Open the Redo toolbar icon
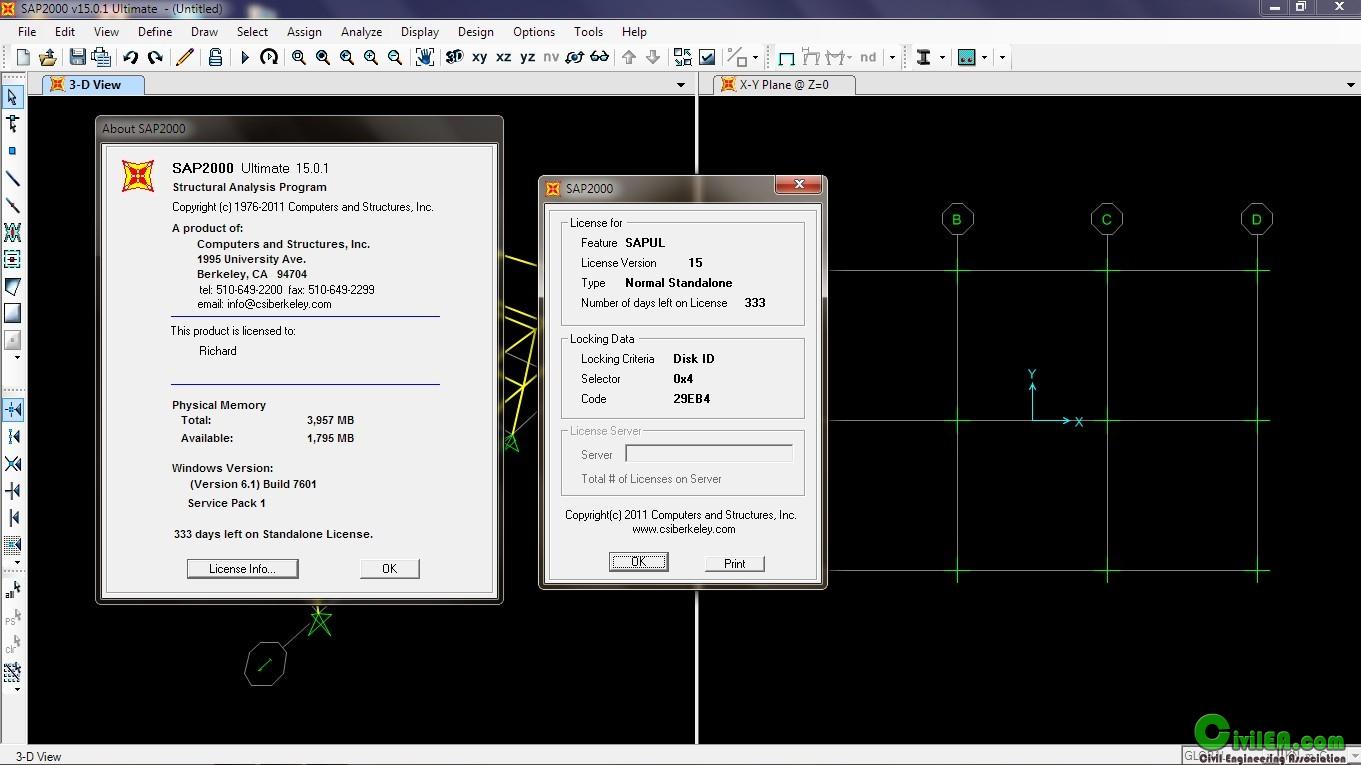Image resolution: width=1361 pixels, height=765 pixels. 155,57
